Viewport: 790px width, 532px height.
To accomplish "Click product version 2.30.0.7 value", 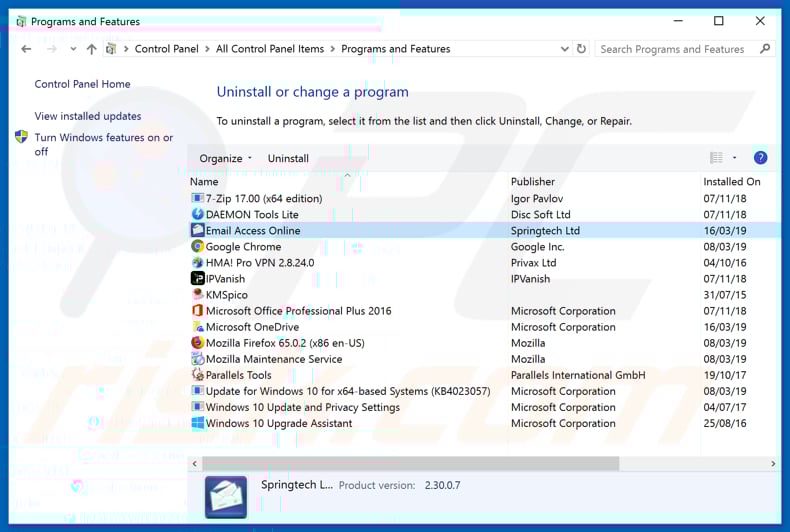I will (442, 485).
